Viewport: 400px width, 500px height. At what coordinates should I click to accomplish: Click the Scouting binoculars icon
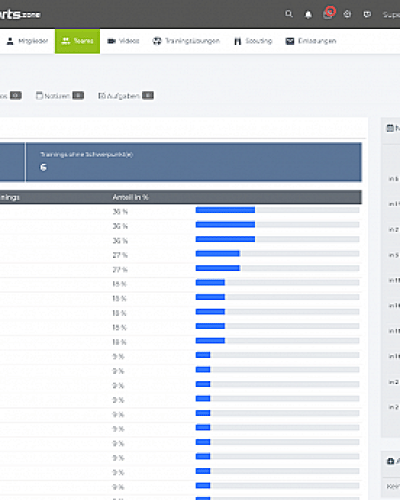[237, 41]
